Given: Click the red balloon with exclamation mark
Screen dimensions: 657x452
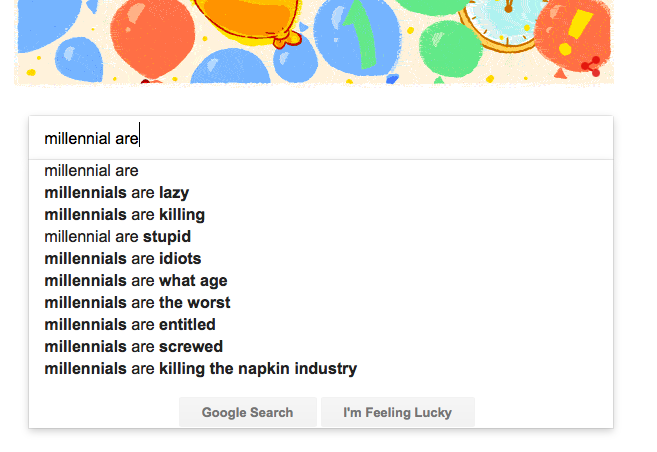Looking at the screenshot, I should pos(572,28).
